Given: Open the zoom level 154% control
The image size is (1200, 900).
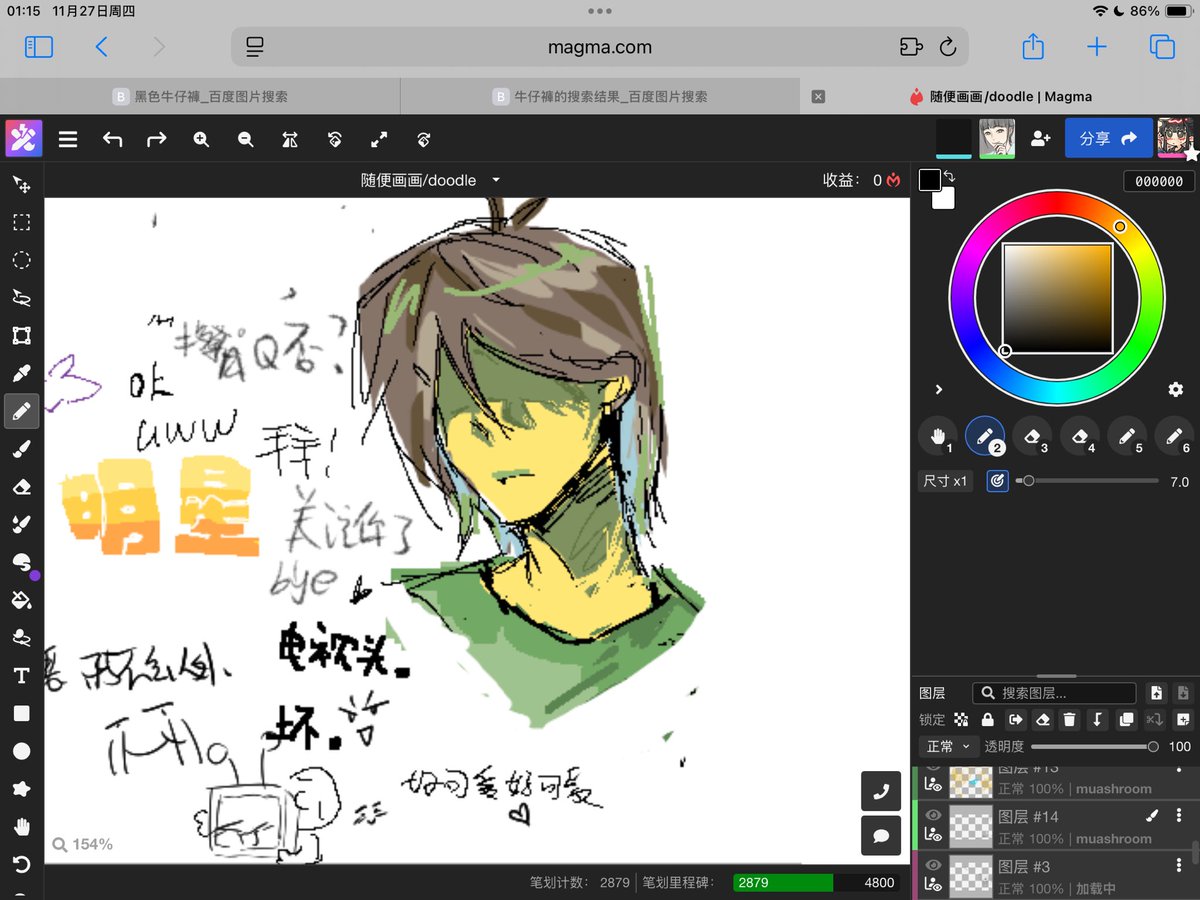Looking at the screenshot, I should [83, 845].
